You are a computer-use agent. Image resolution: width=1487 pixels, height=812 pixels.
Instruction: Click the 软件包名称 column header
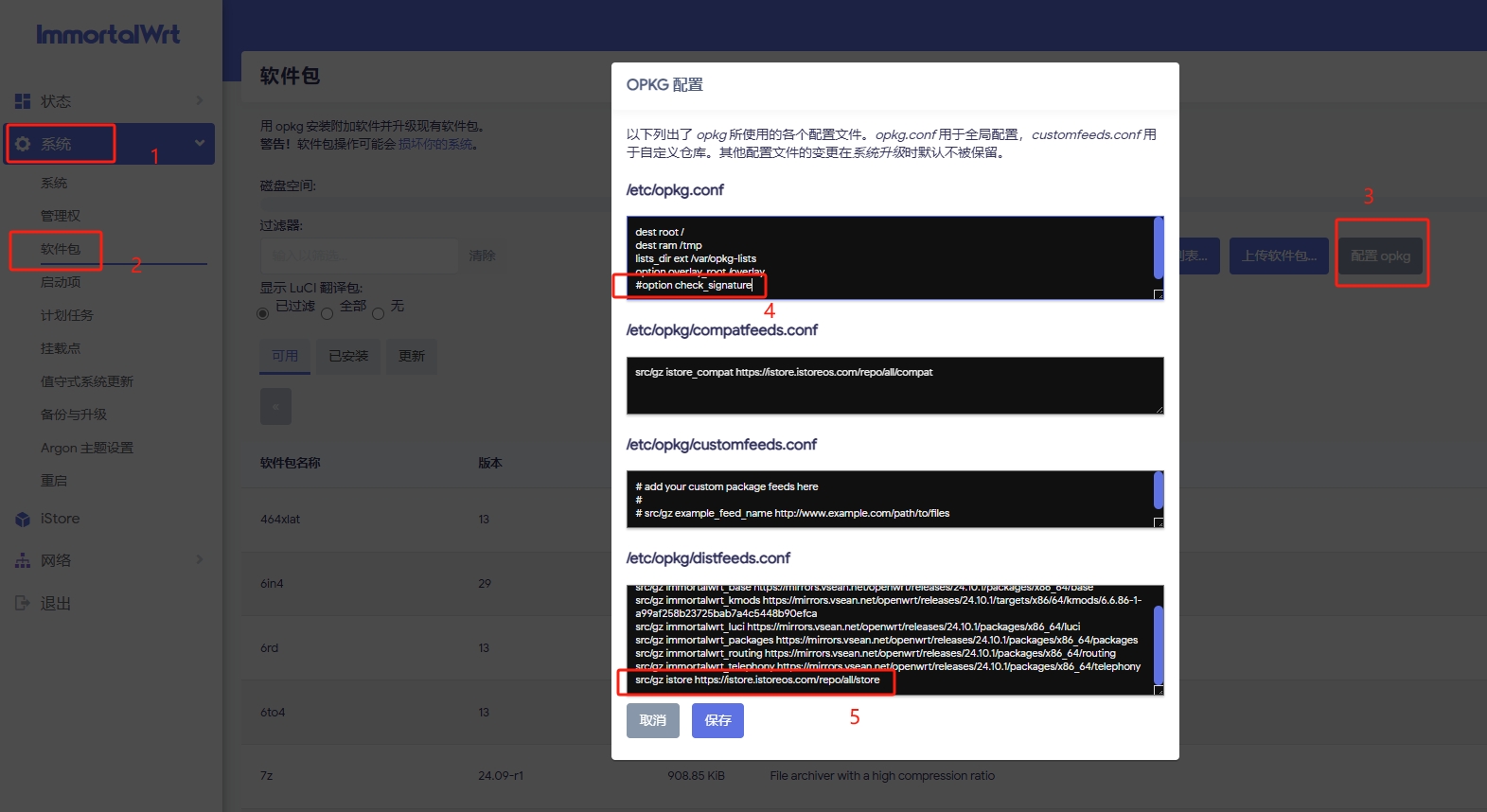[291, 463]
